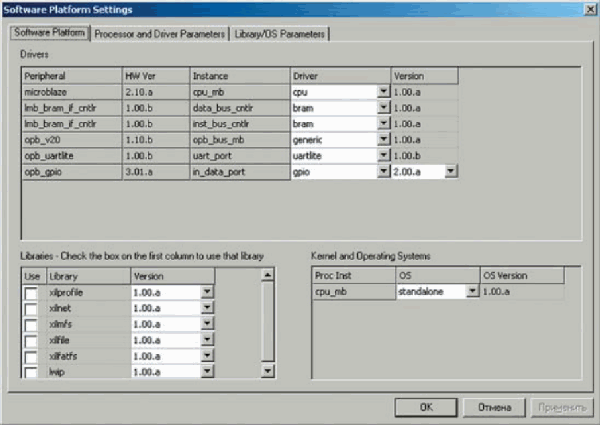Open the Library/OS Parameters tab
Viewport: 600px width, 425px height.
(280, 34)
